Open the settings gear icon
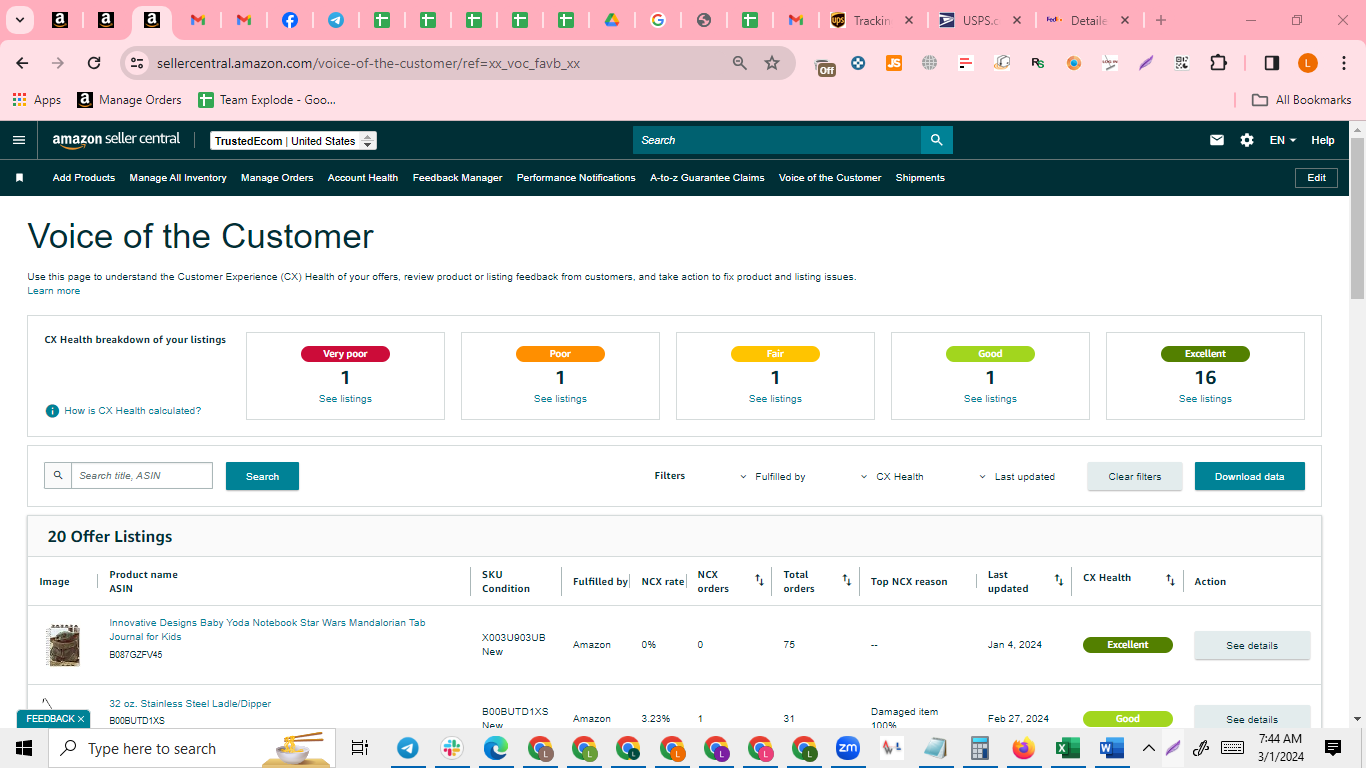1366x768 pixels. [x=1247, y=140]
